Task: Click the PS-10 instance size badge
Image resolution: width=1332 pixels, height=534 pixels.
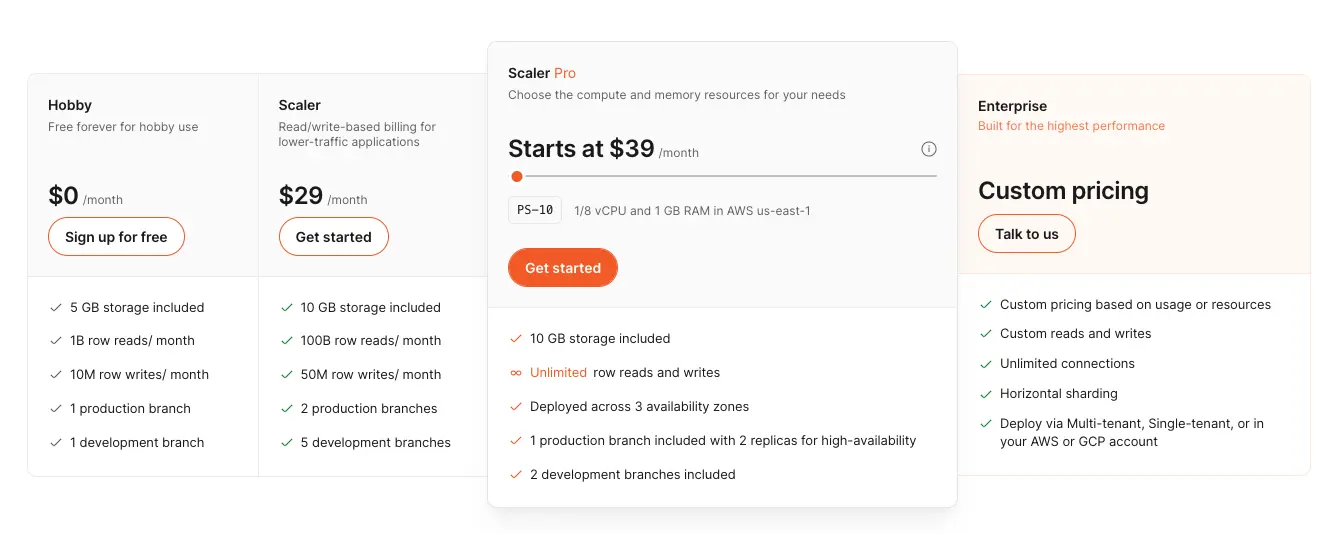Action: point(535,211)
